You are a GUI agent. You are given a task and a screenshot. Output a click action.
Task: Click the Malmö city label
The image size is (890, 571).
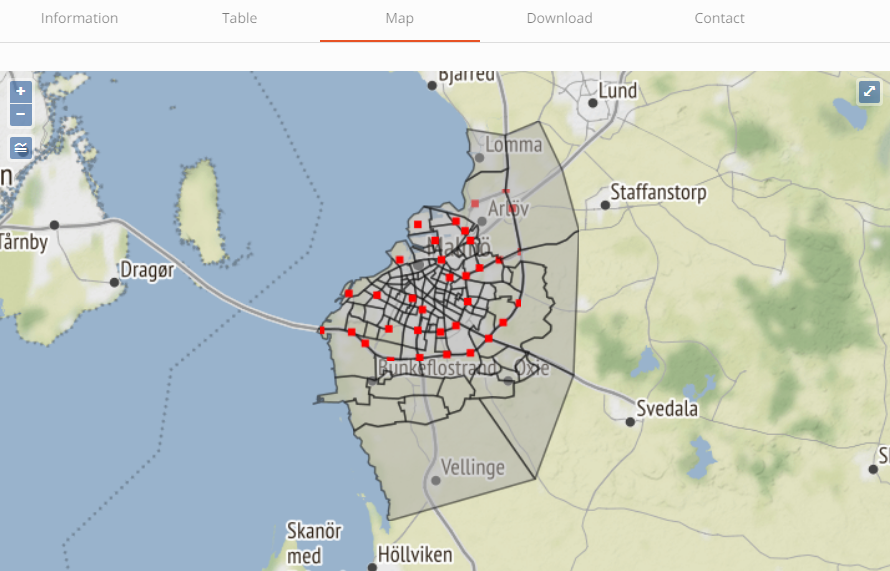click(458, 247)
